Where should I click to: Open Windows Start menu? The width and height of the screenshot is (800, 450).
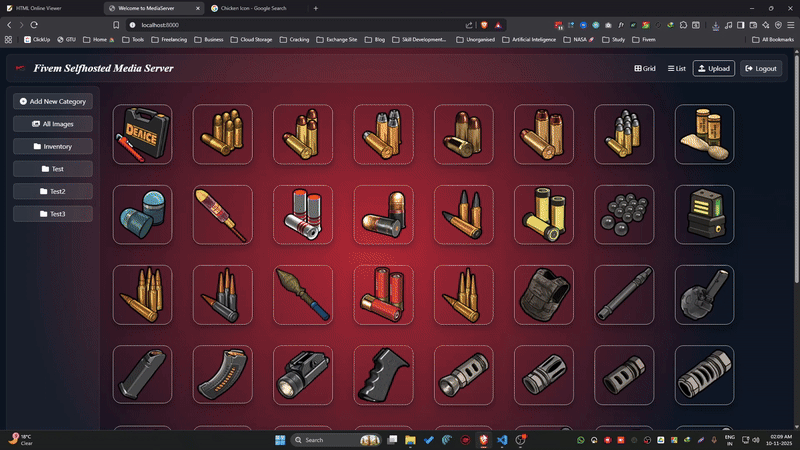point(280,440)
